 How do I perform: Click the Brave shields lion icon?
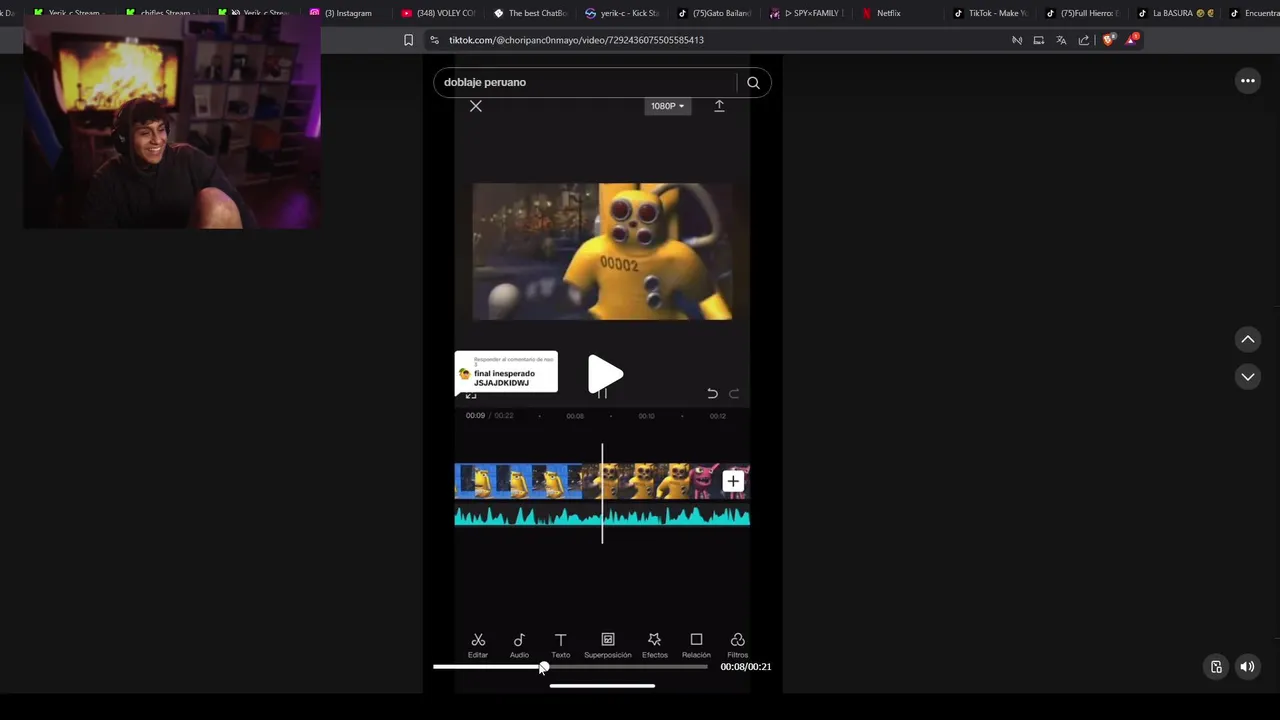[x=1108, y=40]
